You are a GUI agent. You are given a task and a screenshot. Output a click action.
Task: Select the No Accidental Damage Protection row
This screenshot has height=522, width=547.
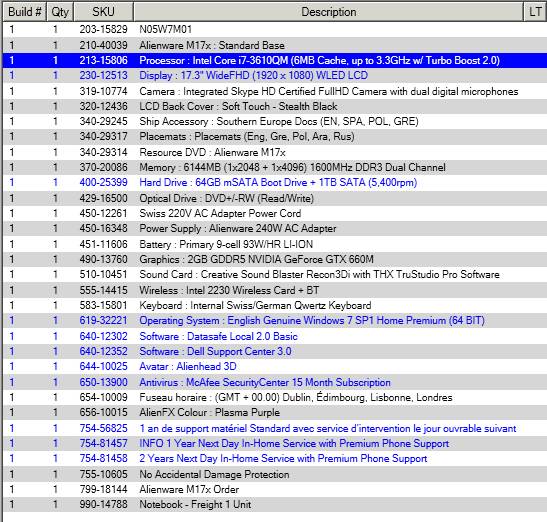tap(275, 474)
